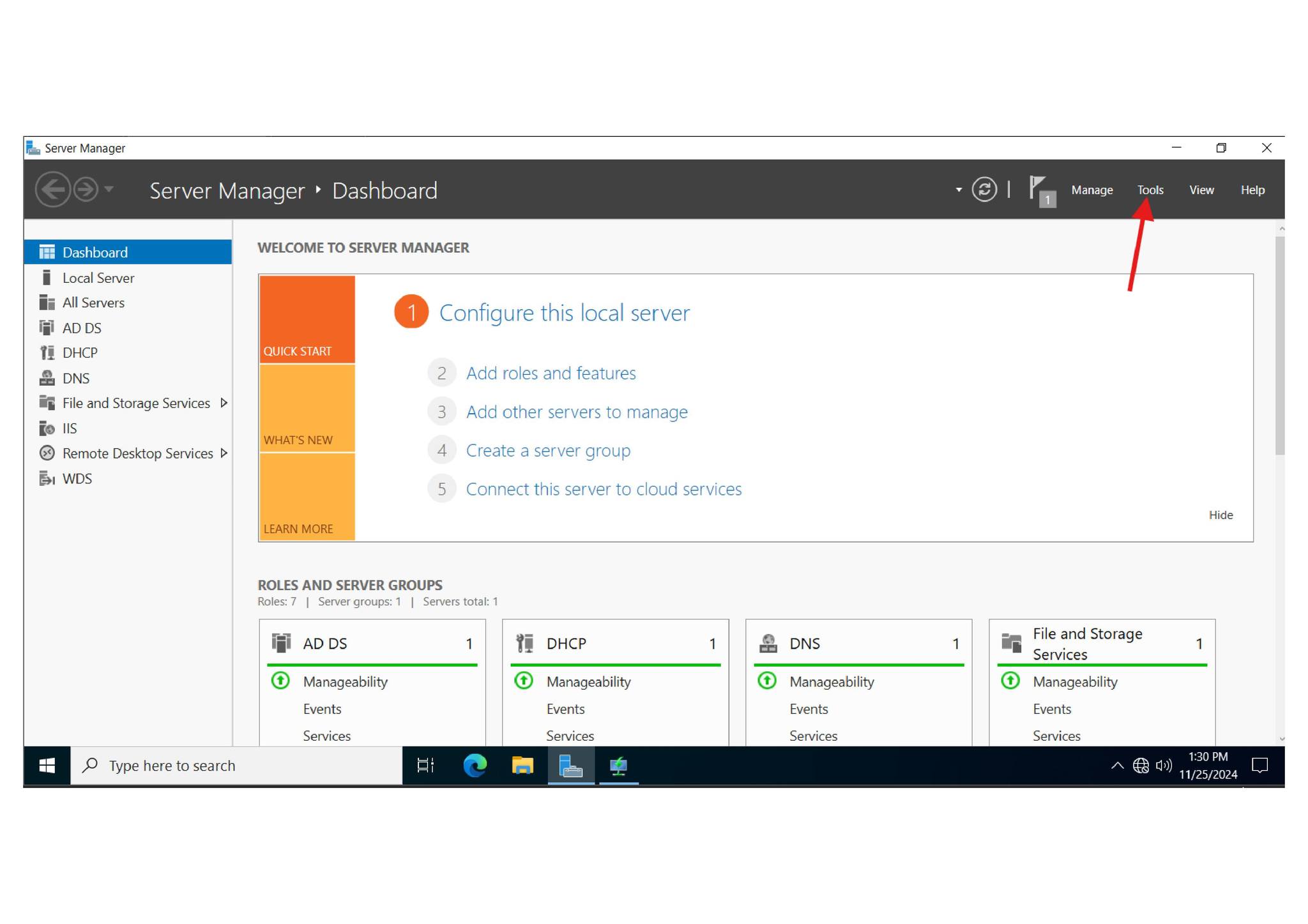Open the Manage menu
This screenshot has width=1308, height=924.
tap(1092, 190)
